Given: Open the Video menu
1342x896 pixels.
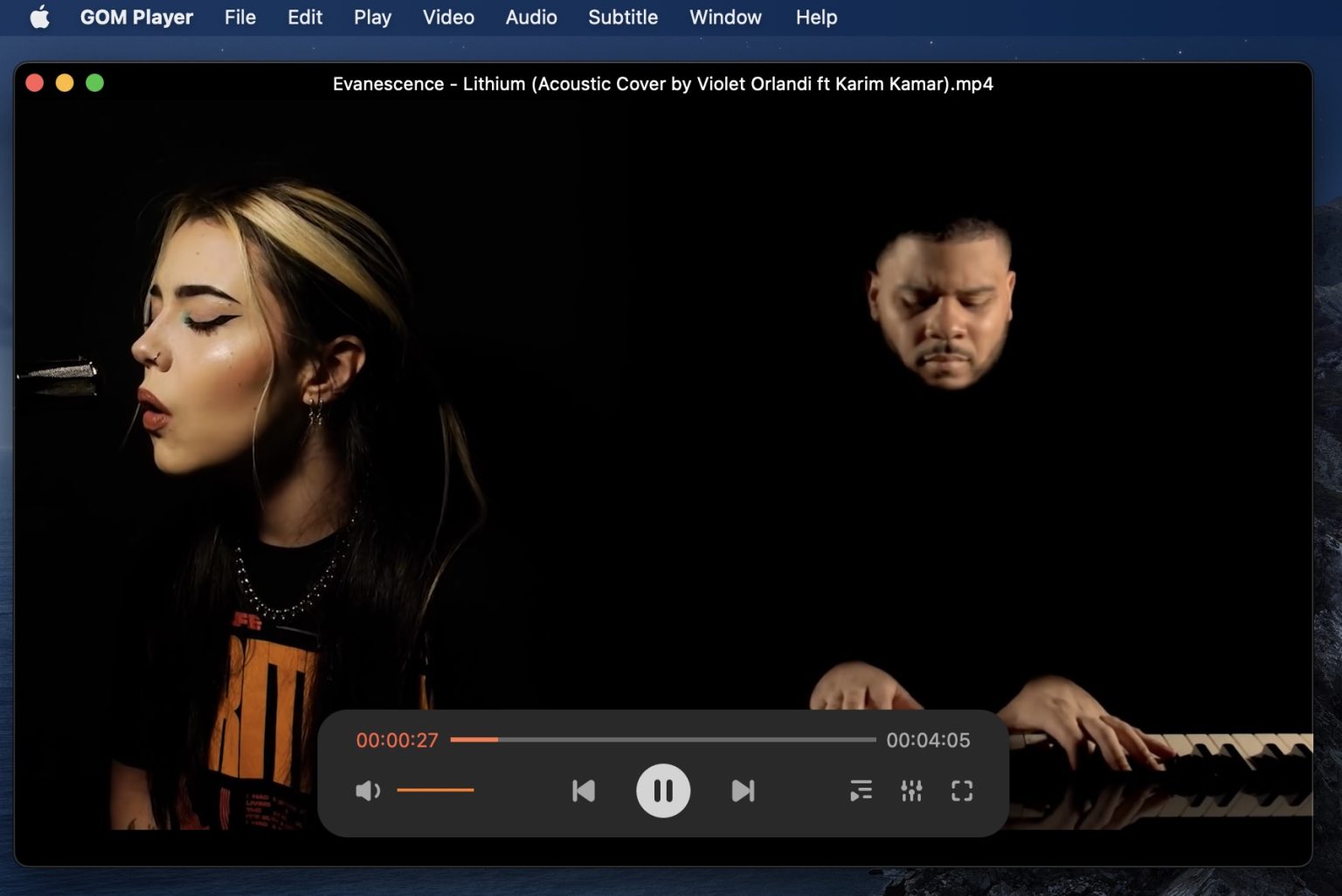Looking at the screenshot, I should tap(448, 17).
